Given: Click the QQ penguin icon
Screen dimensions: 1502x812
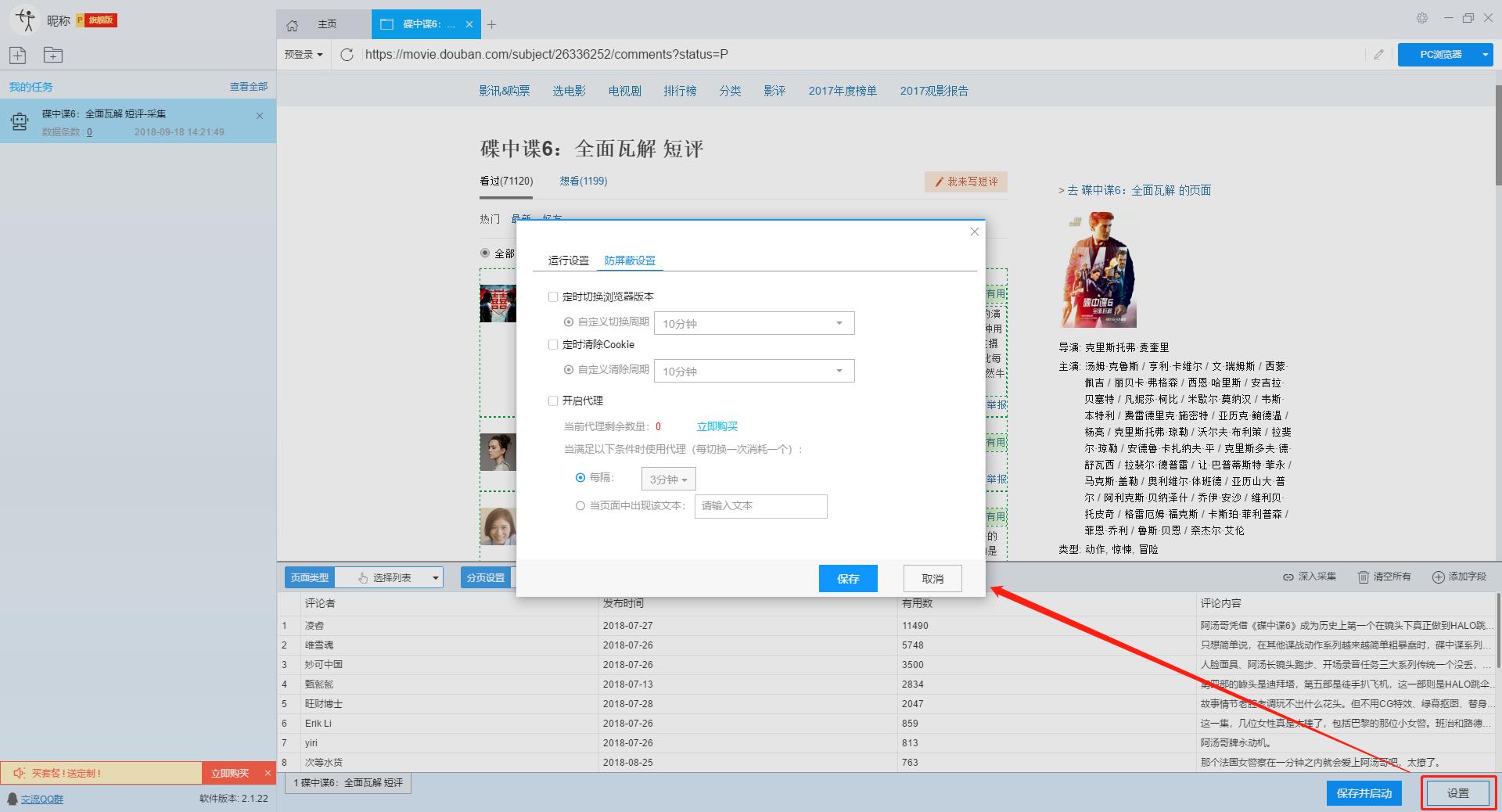Looking at the screenshot, I should [x=13, y=799].
